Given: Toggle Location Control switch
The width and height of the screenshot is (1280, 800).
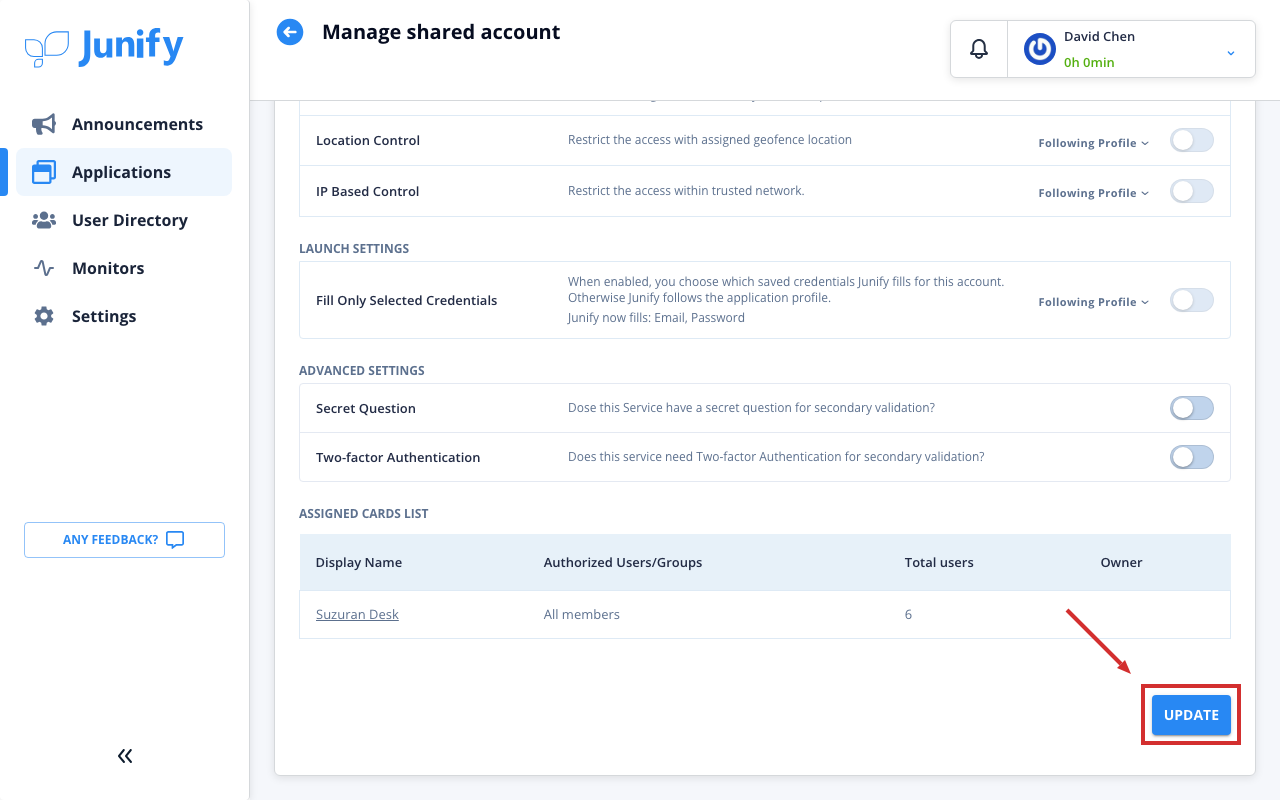Looking at the screenshot, I should click(1192, 140).
